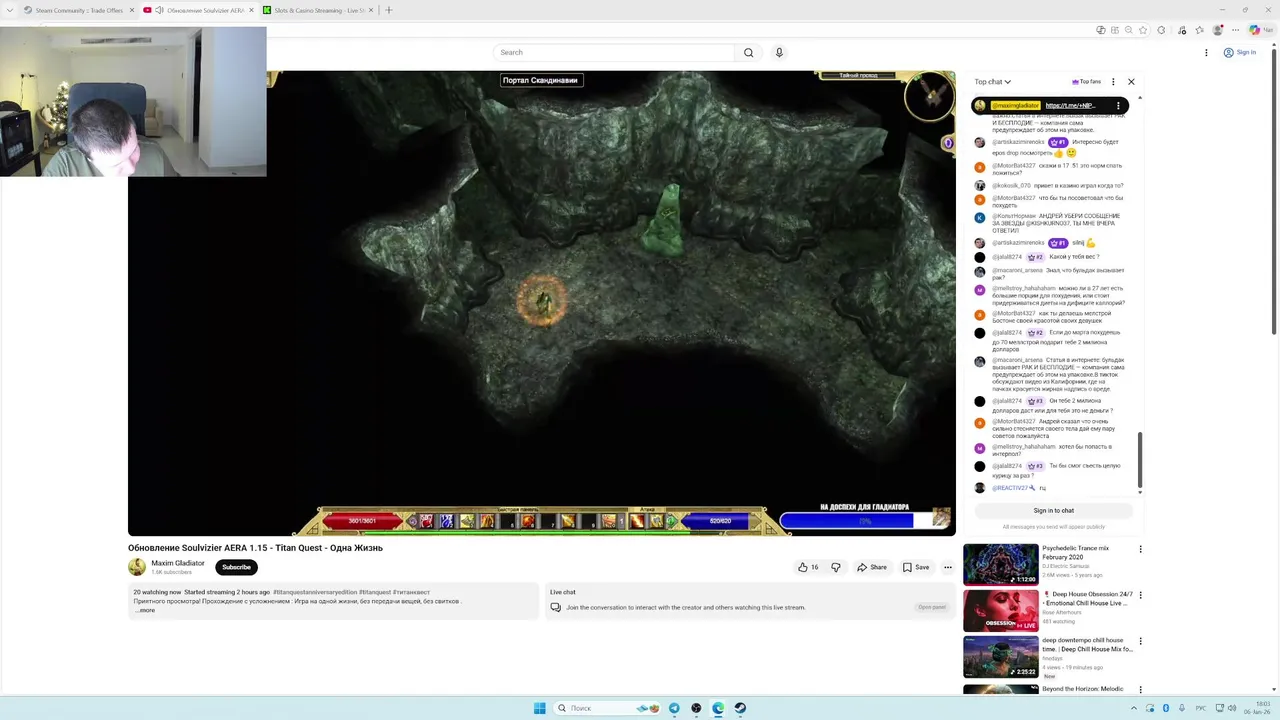This screenshot has width=1280, height=720.
Task: Save the video to a playlist
Action: 916,567
